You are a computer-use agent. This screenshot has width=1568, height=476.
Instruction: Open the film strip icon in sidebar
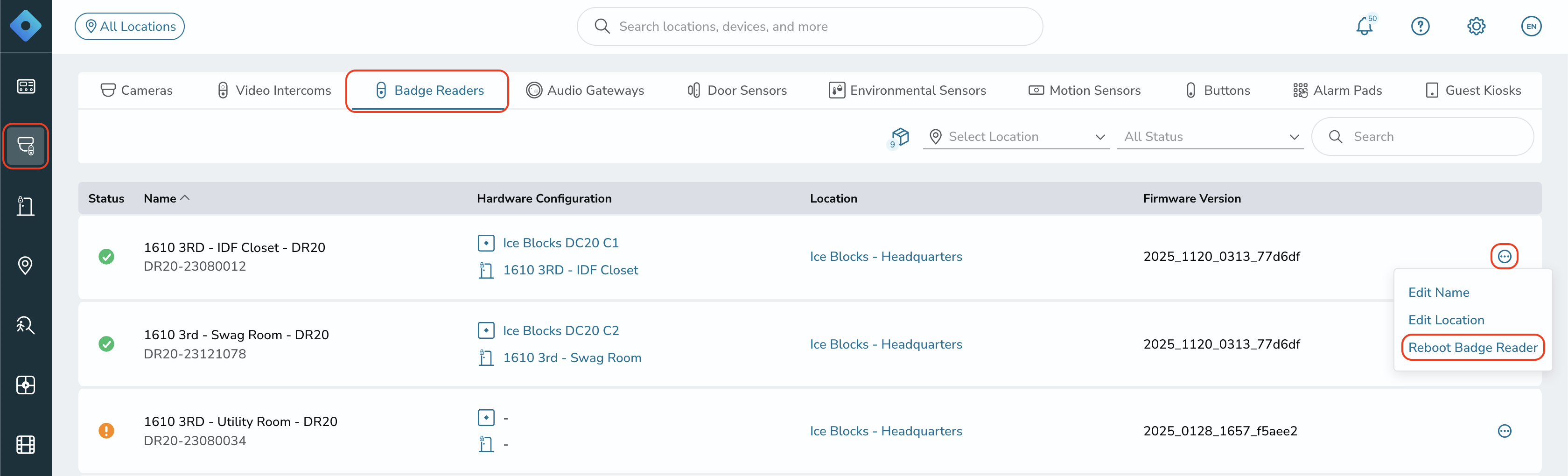pos(26,444)
